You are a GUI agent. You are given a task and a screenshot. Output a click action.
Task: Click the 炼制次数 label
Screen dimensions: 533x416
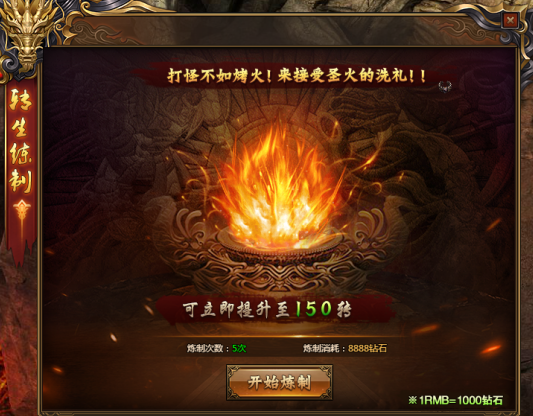[x=205, y=348]
